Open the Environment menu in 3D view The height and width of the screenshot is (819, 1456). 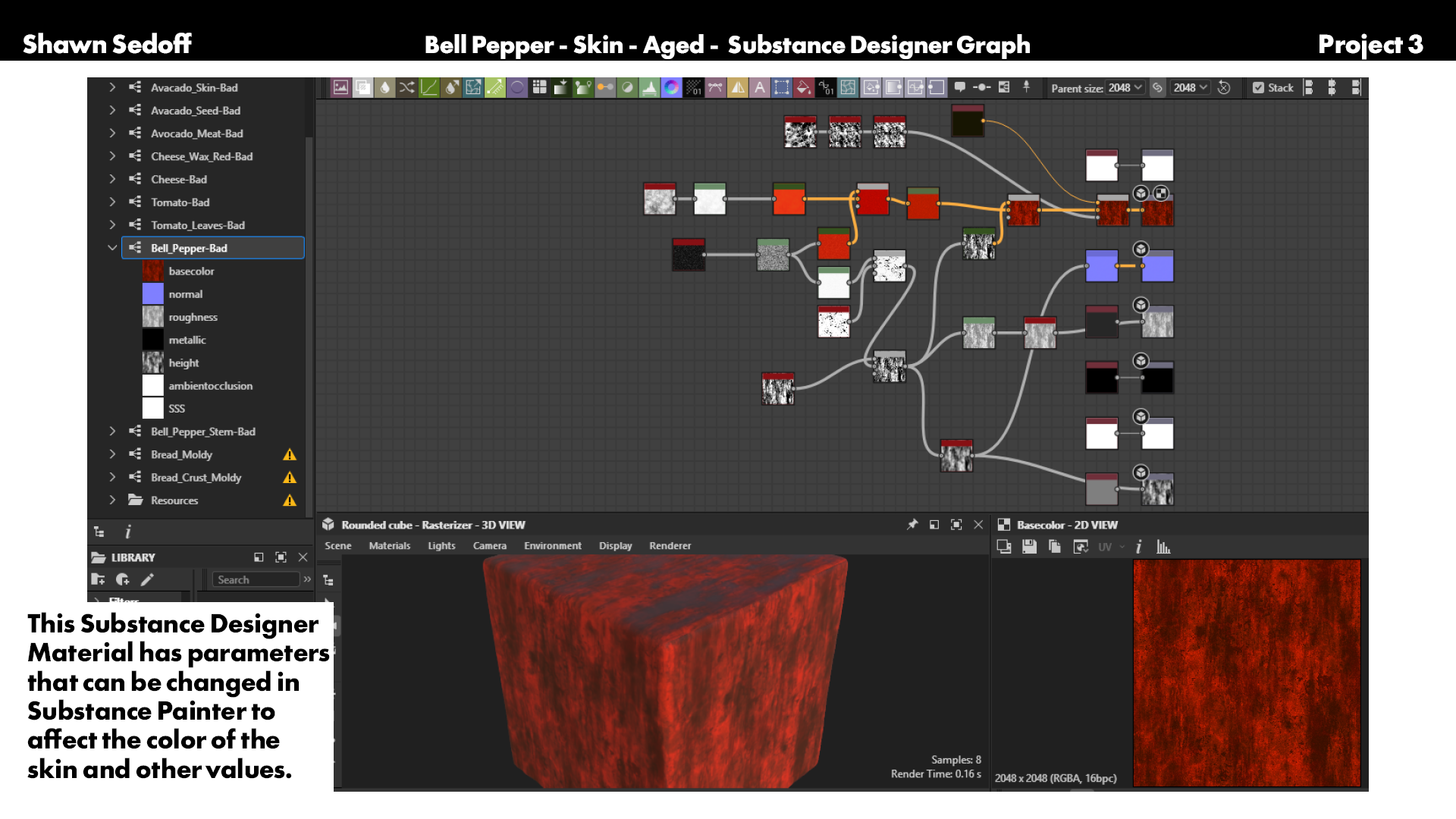553,546
